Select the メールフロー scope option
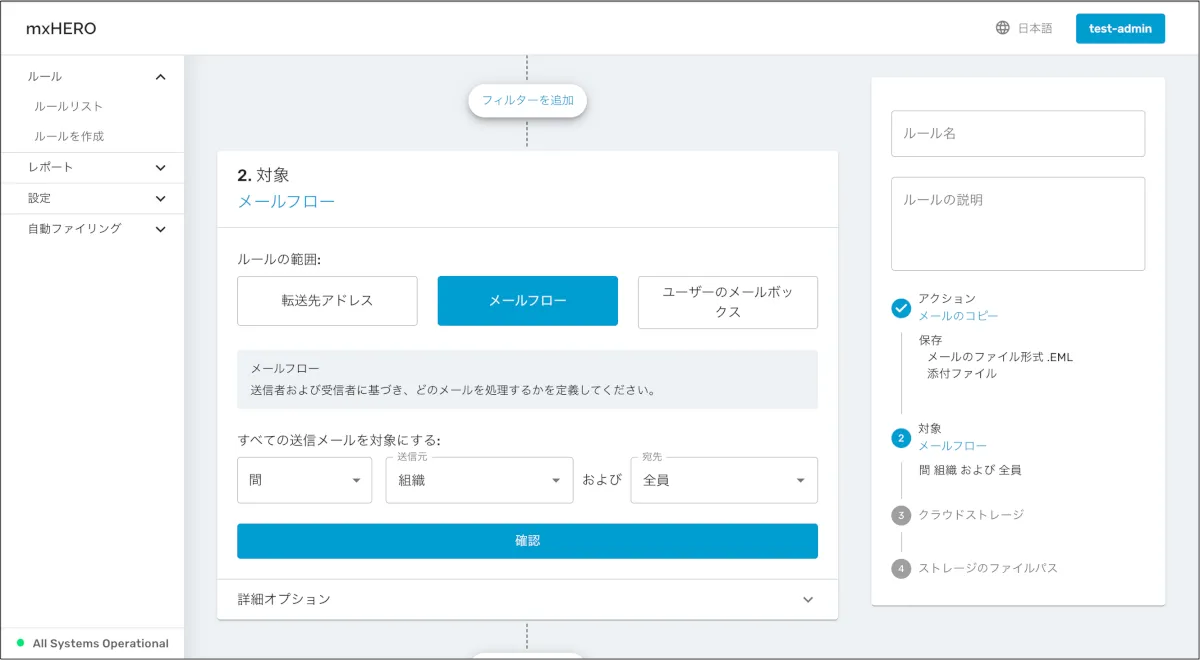The image size is (1200, 660). pyautogui.click(x=527, y=301)
